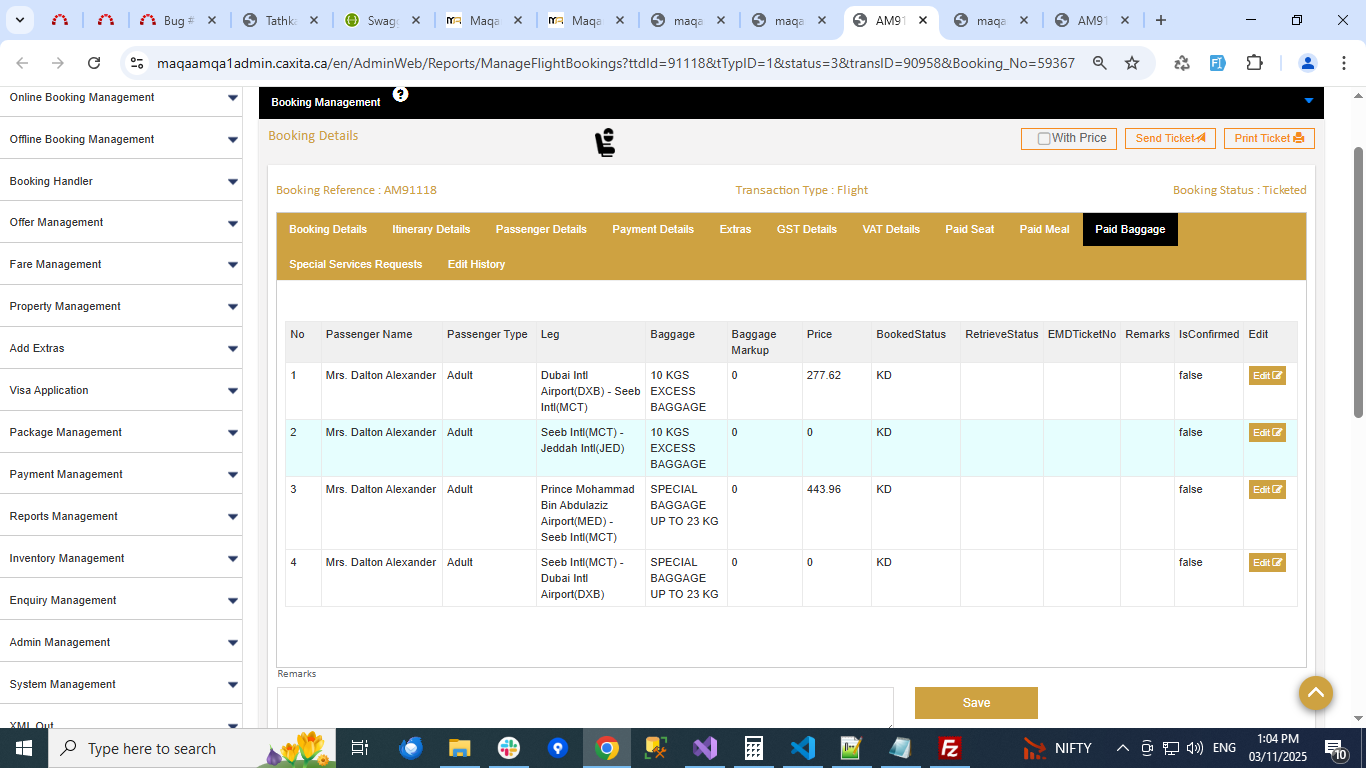Click the Send Ticket button
1366x768 pixels.
(x=1169, y=139)
